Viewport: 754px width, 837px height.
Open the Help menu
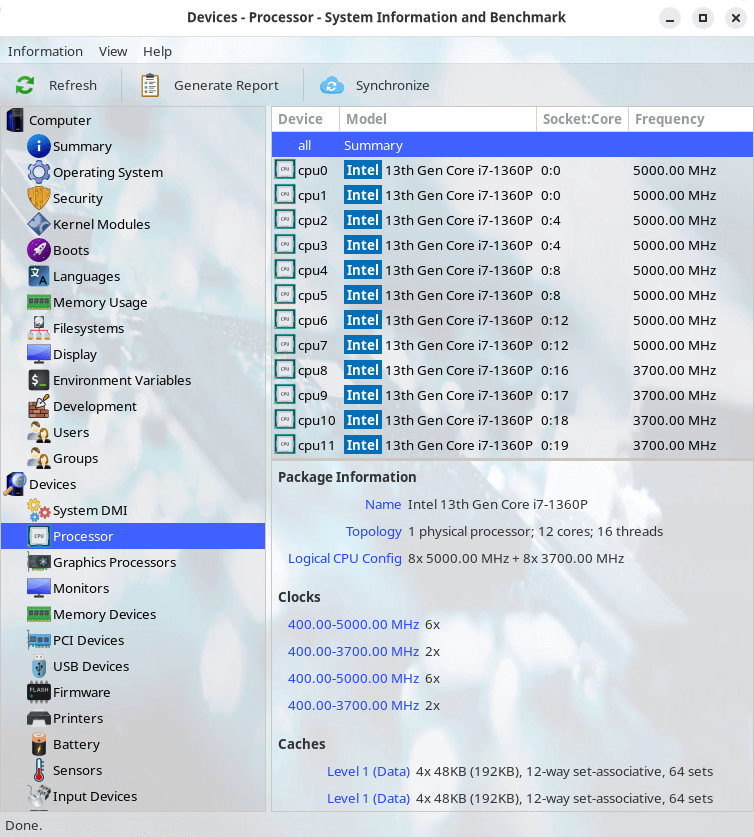[157, 51]
